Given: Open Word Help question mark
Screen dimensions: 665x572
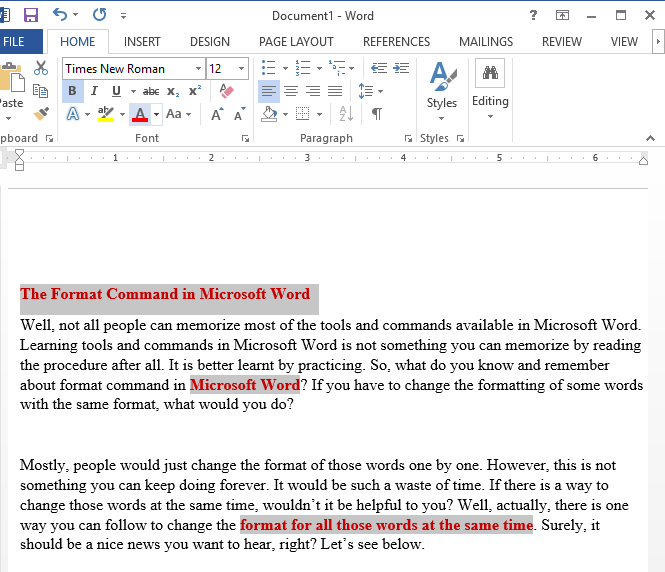Looking at the screenshot, I should [534, 16].
